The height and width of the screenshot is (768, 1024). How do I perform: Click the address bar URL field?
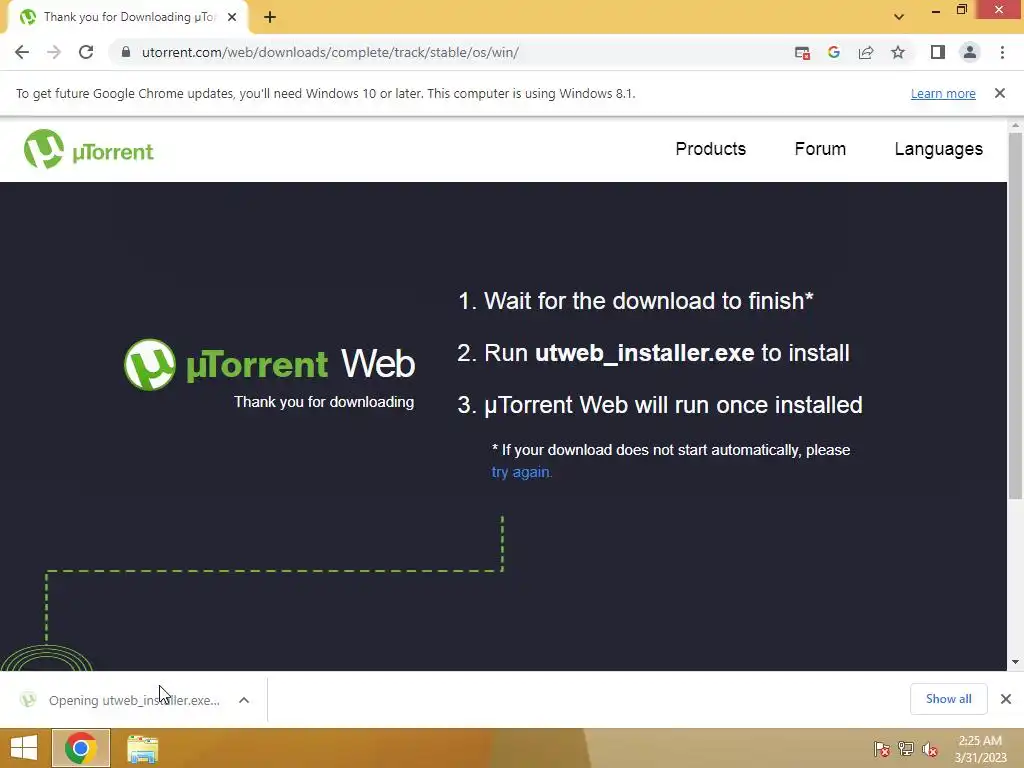pyautogui.click(x=451, y=52)
